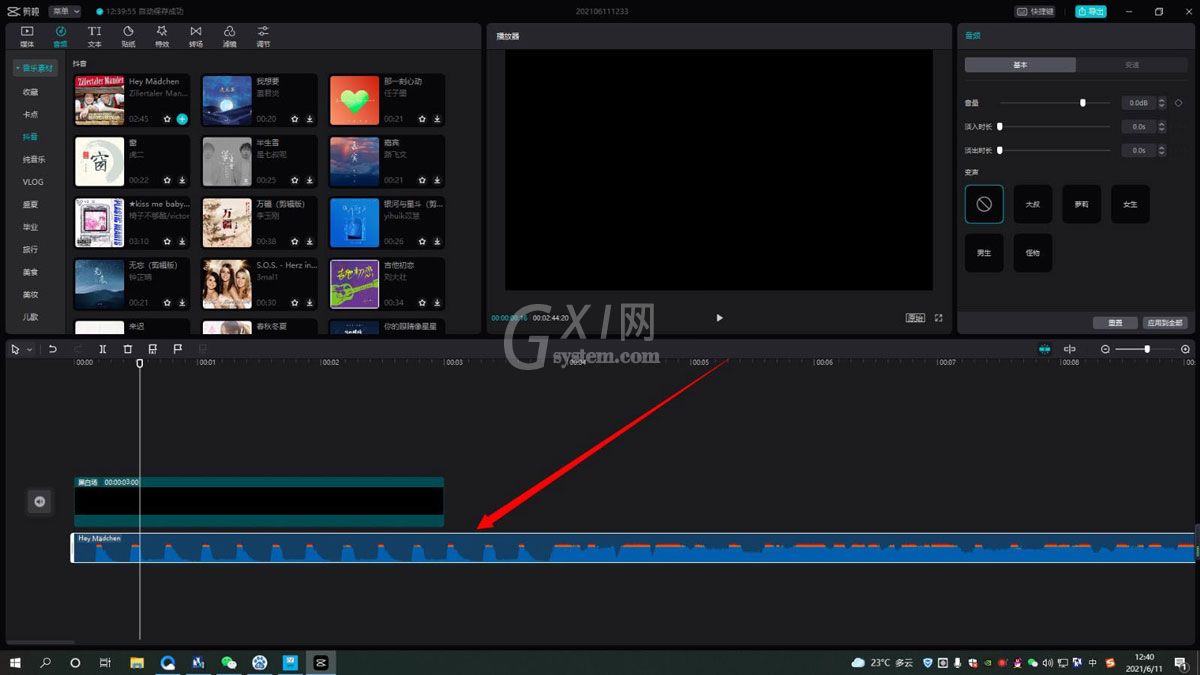The width and height of the screenshot is (1200, 675).
Task: Open the 菜单 dropdown menu
Action: click(64, 11)
